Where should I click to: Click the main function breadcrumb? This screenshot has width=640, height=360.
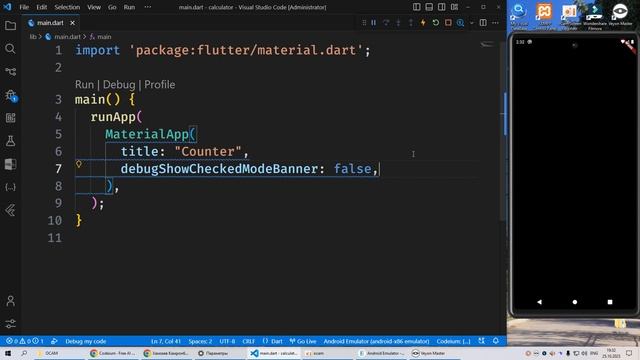[104, 37]
